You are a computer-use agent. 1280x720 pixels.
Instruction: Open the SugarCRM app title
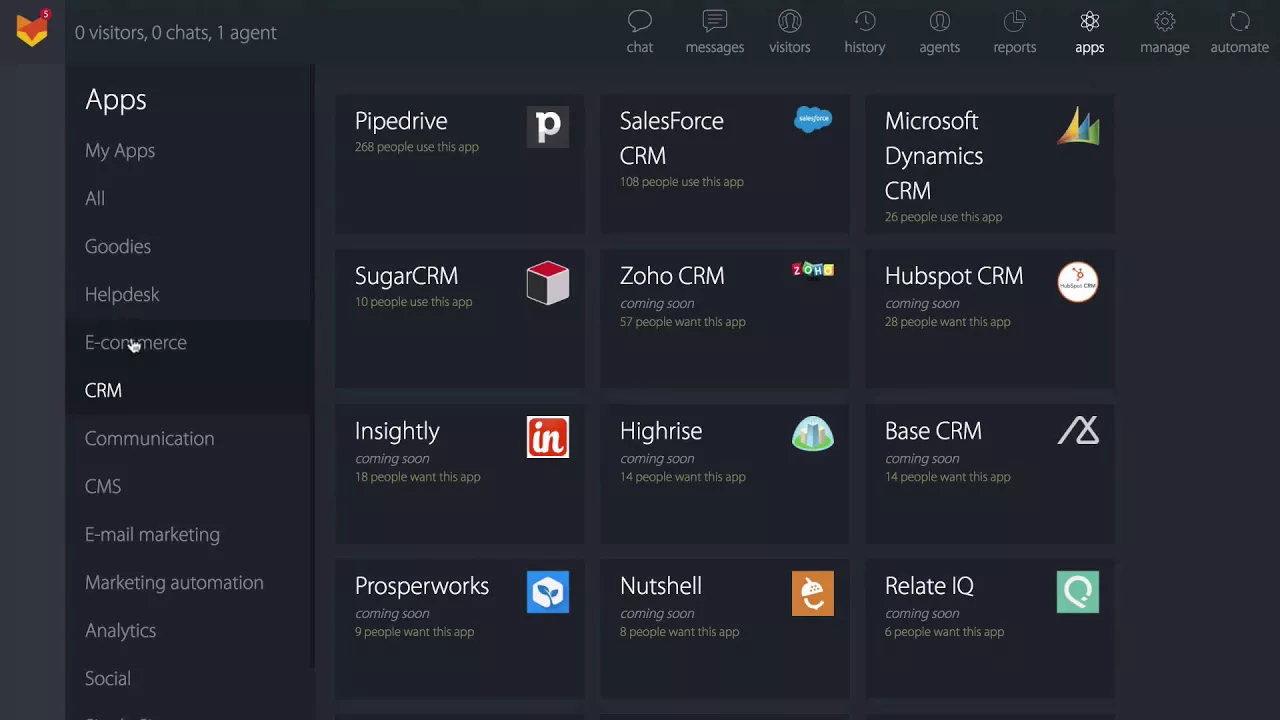click(406, 276)
